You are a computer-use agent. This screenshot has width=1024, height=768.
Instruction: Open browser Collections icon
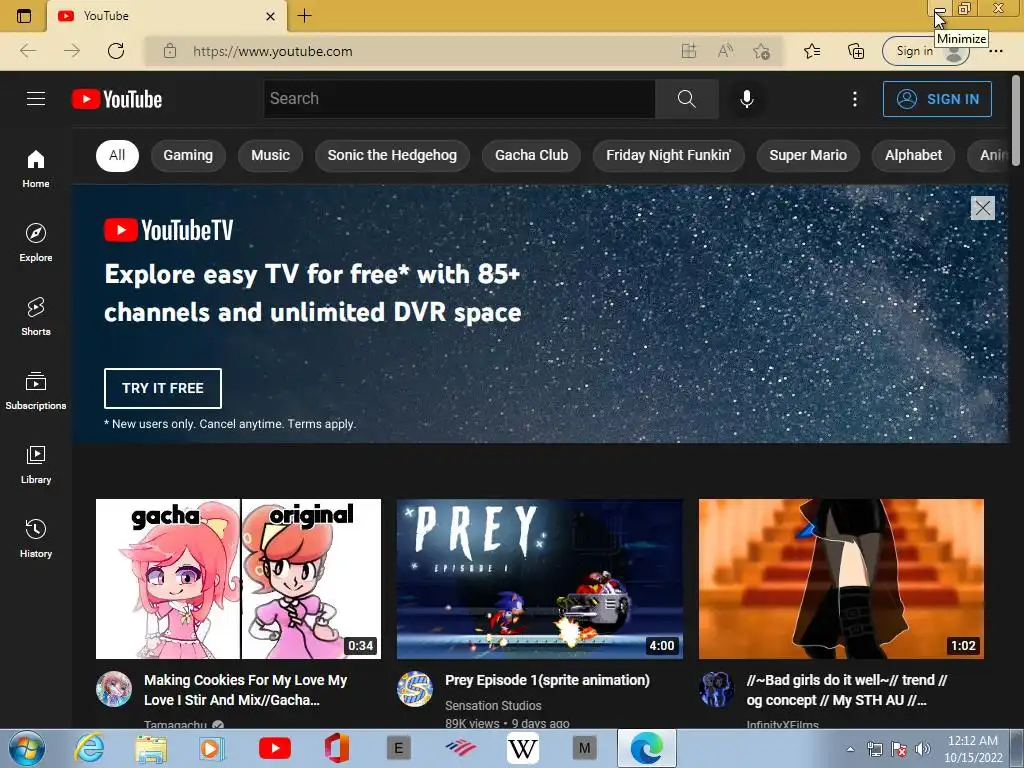tap(856, 51)
